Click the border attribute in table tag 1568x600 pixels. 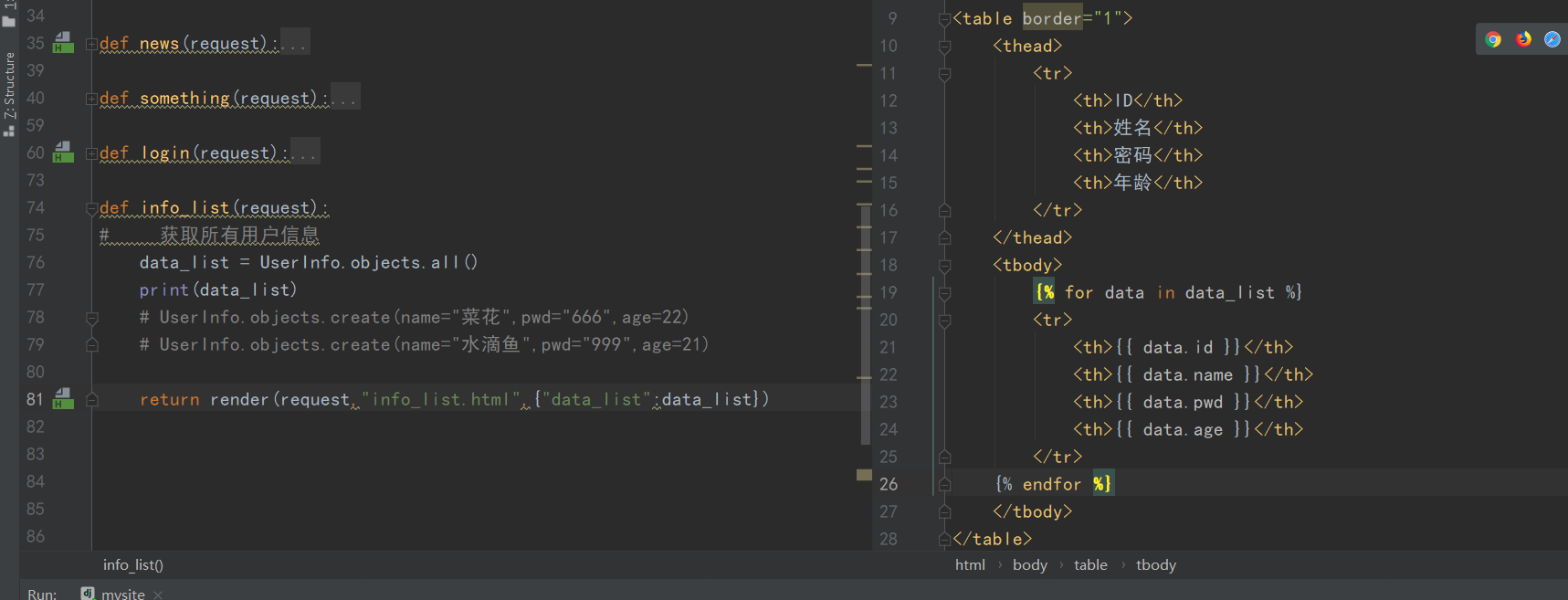click(1051, 18)
